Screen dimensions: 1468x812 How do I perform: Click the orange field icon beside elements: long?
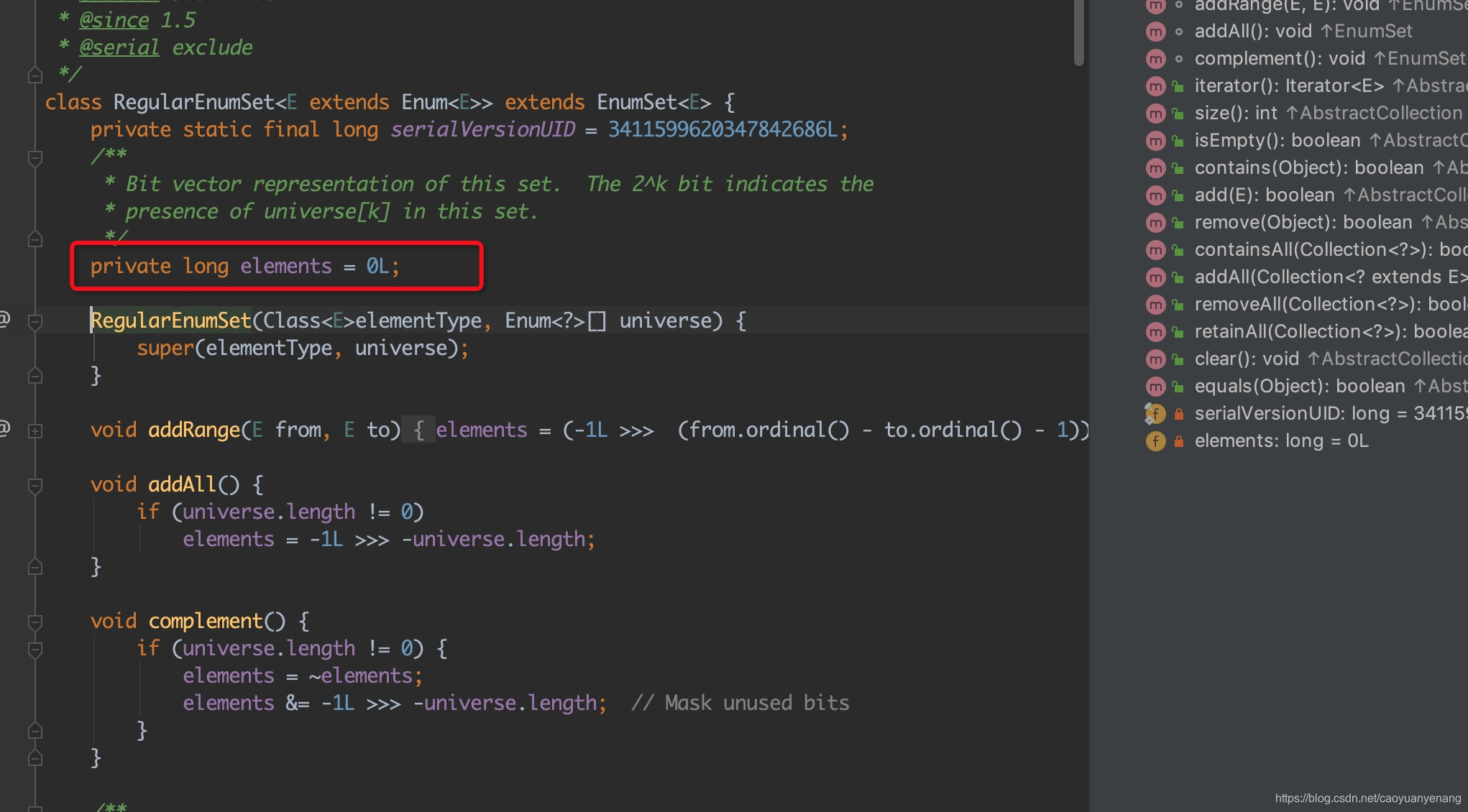pyautogui.click(x=1155, y=441)
